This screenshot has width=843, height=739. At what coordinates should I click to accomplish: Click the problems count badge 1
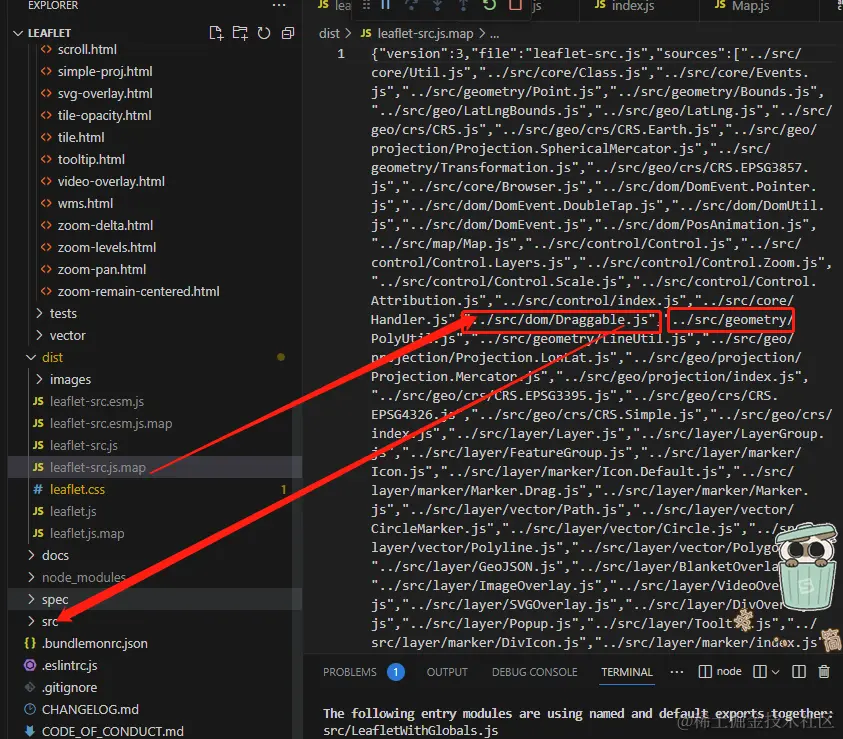click(396, 672)
